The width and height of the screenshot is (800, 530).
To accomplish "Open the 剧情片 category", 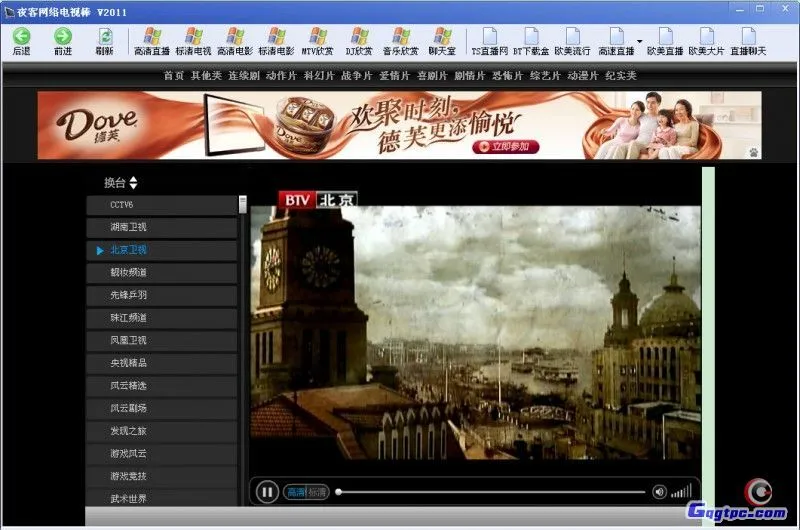I will pos(470,75).
